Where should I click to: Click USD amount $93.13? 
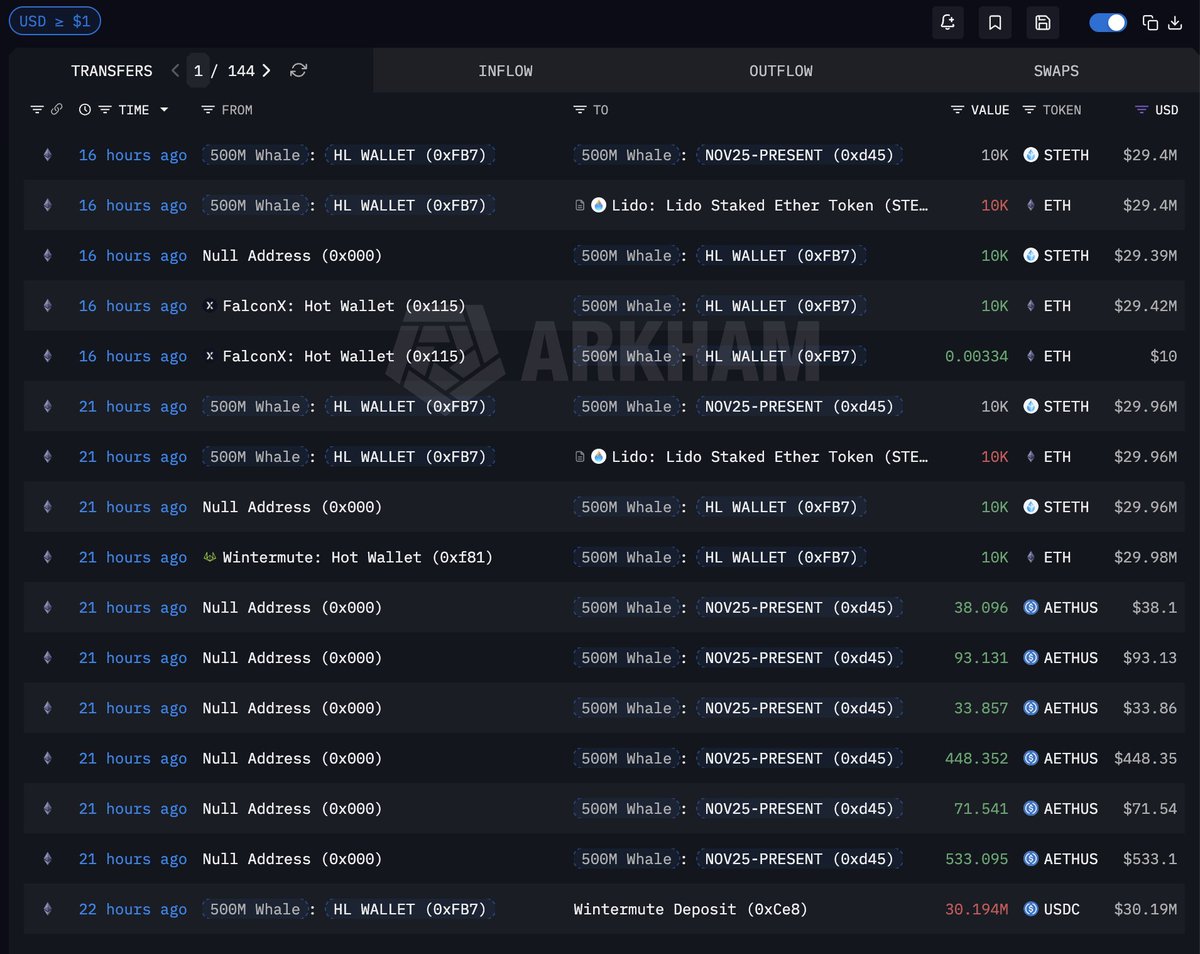[x=1150, y=658]
